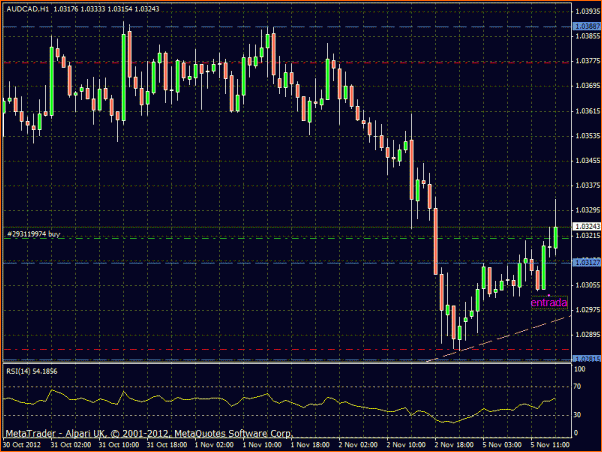Click the 1.03775 price scale value
This screenshot has height=452, width=602.
[587, 61]
